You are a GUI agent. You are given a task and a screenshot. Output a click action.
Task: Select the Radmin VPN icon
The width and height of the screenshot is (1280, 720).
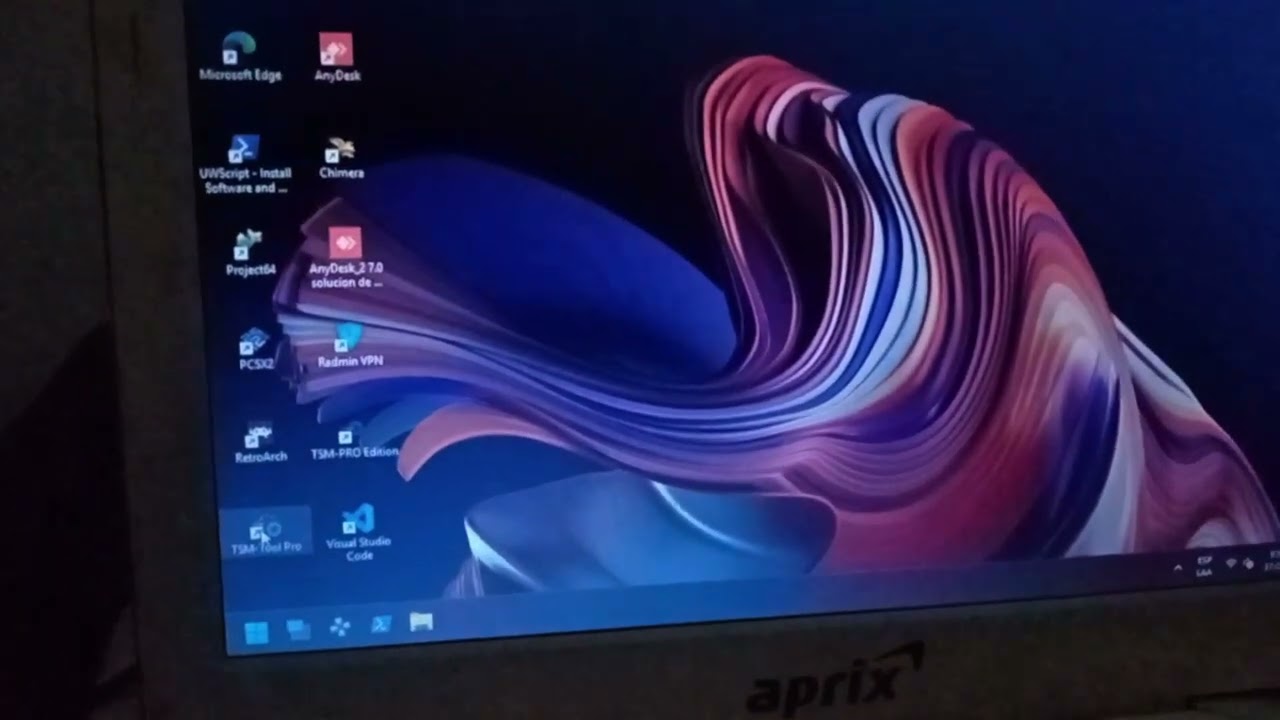click(349, 346)
